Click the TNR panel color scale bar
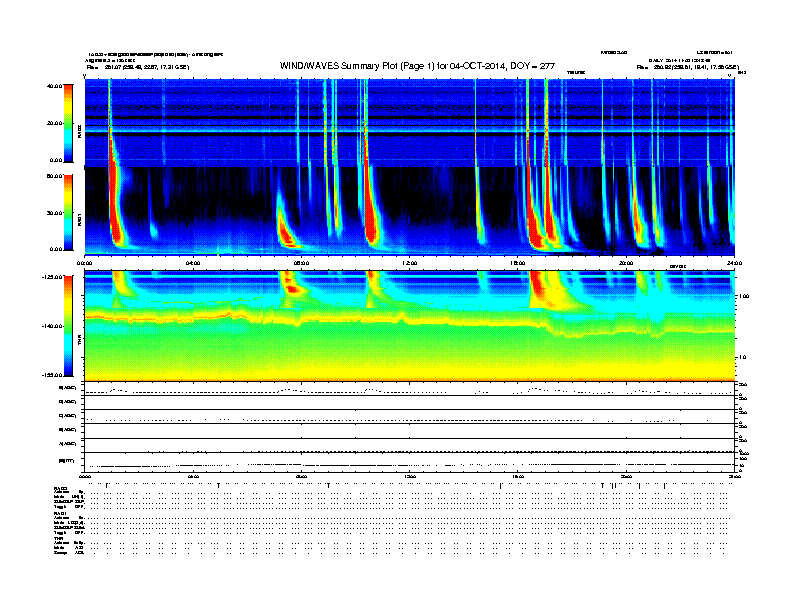 68,326
